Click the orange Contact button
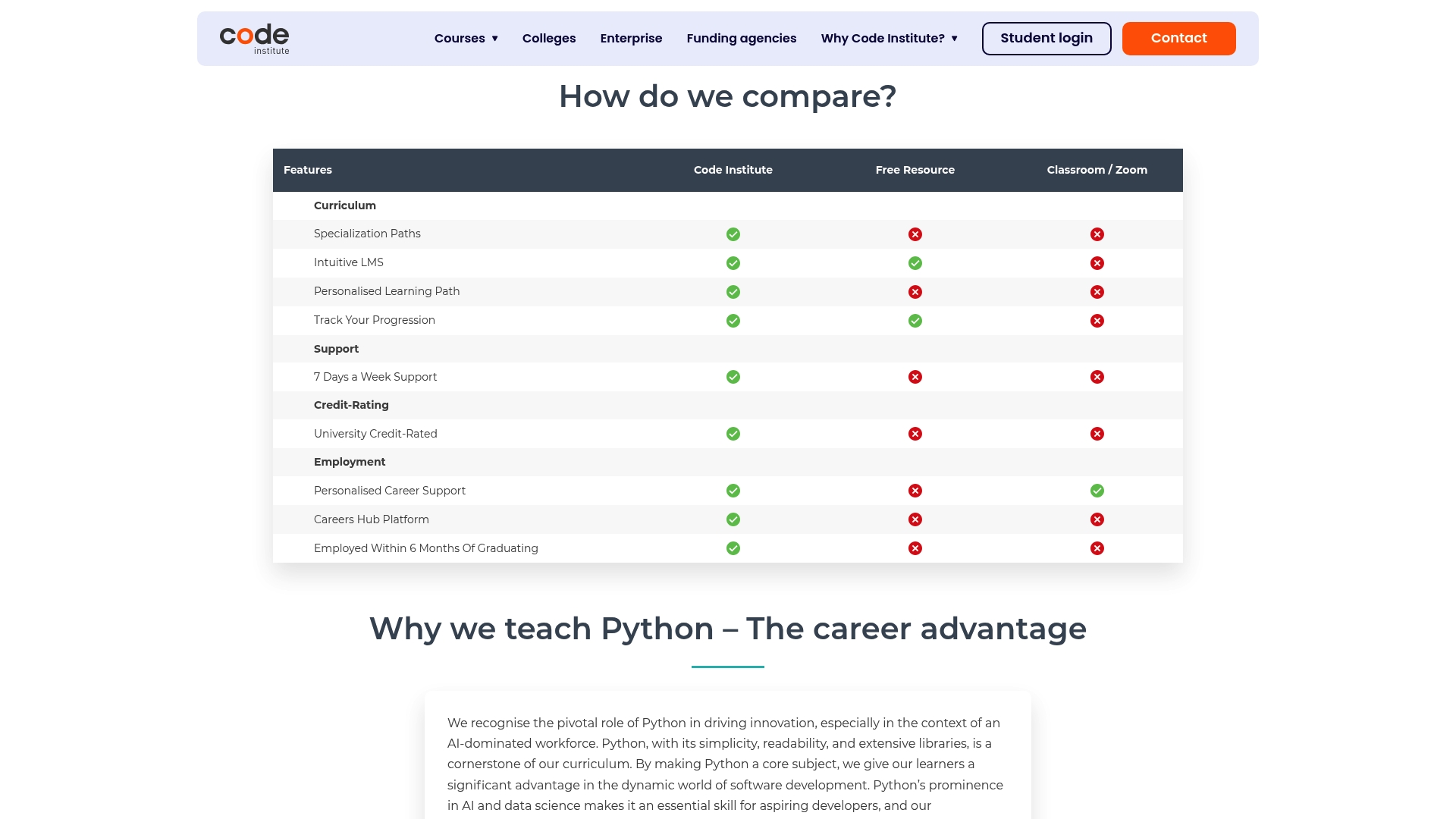1456x819 pixels. pyautogui.click(x=1179, y=39)
